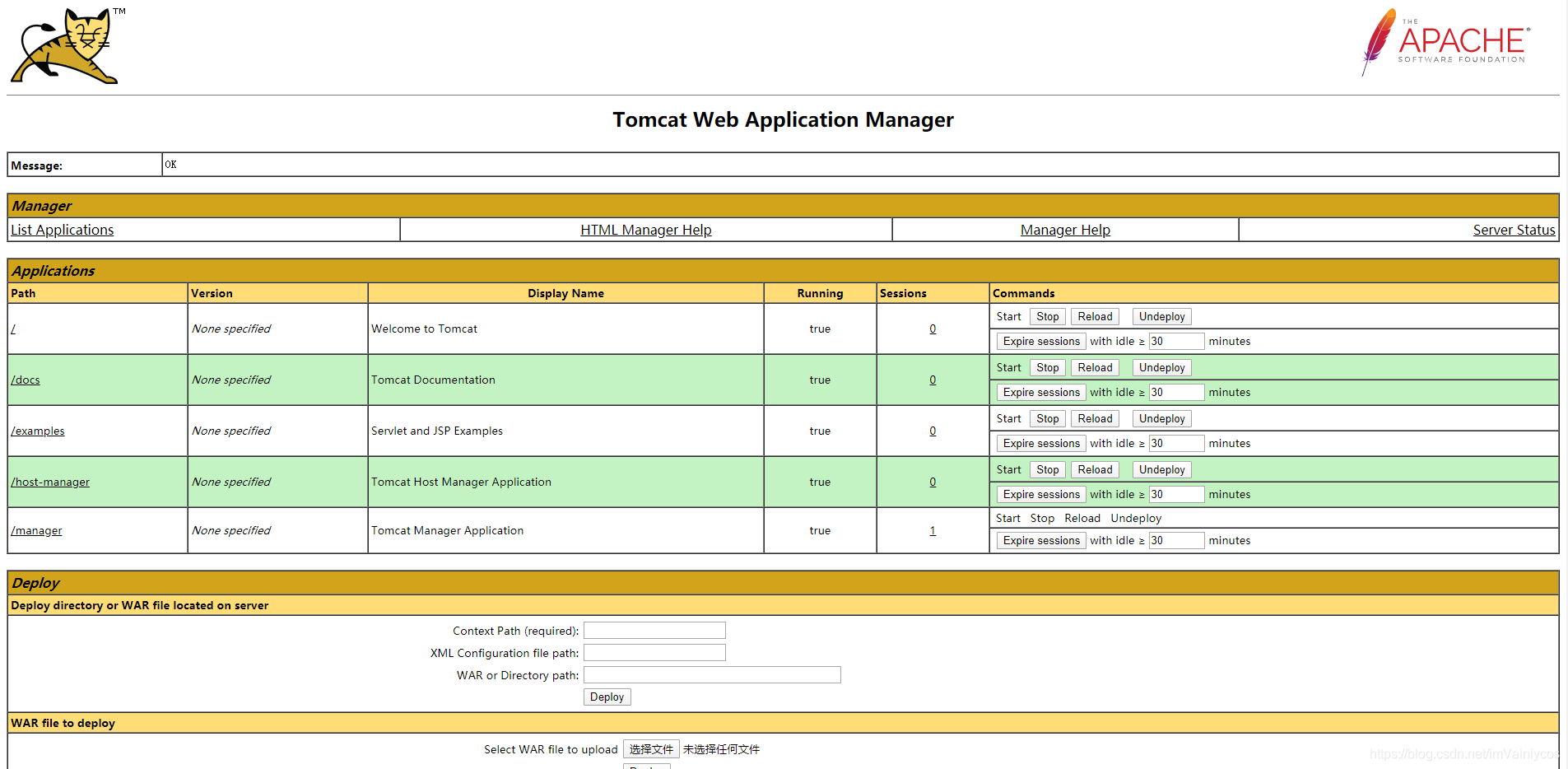Stop the Tomcat Host Manager Application
This screenshot has height=769, width=1568.
[1048, 469]
